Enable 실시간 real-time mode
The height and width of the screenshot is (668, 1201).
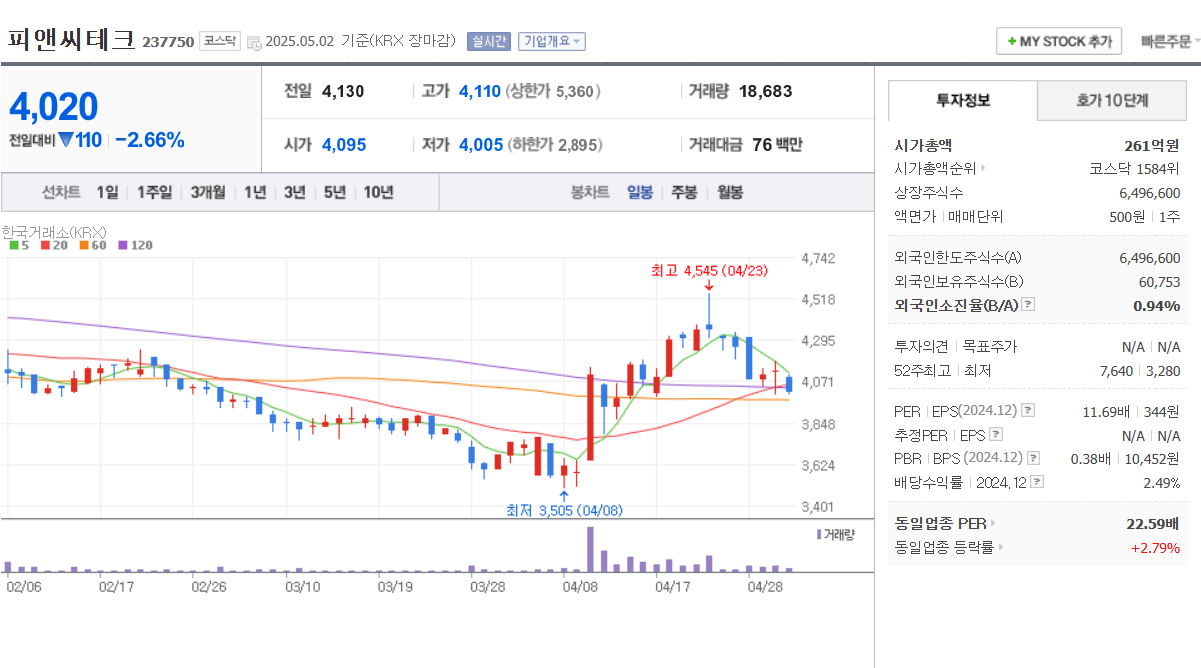click(x=493, y=40)
